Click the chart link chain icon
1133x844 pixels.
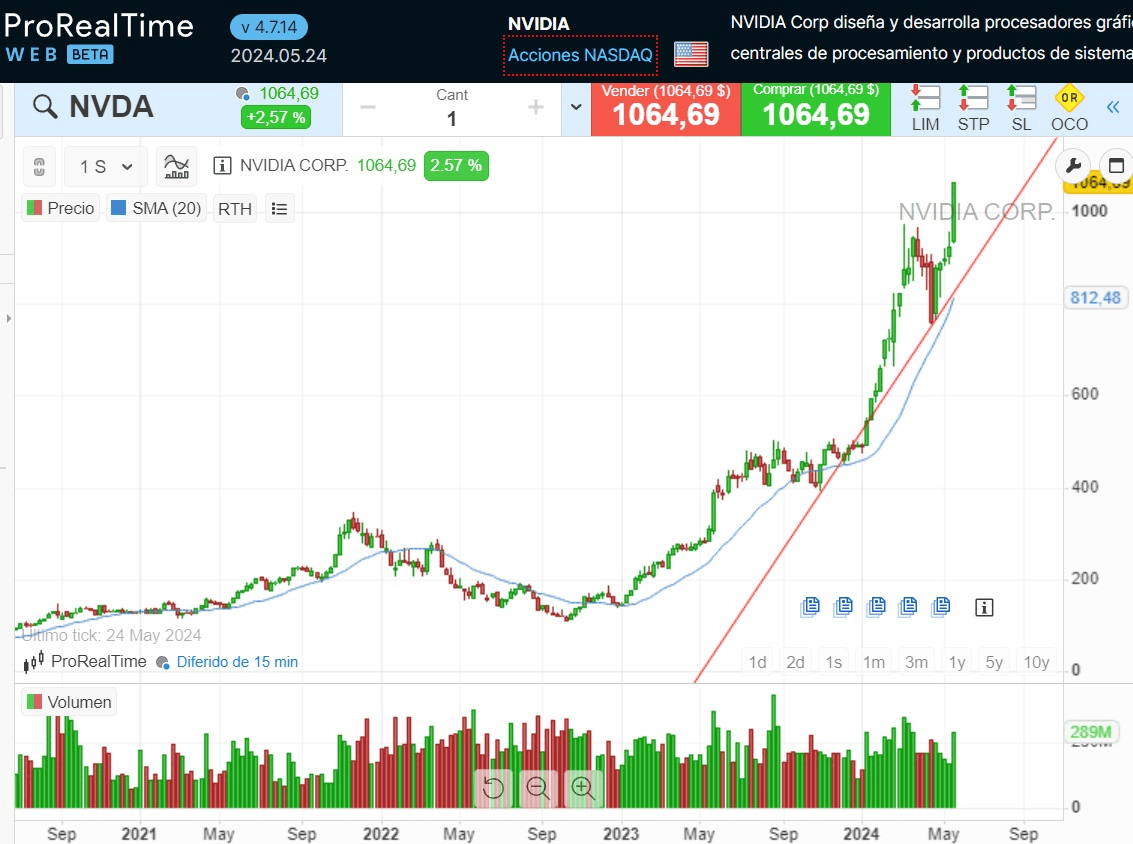[40, 166]
